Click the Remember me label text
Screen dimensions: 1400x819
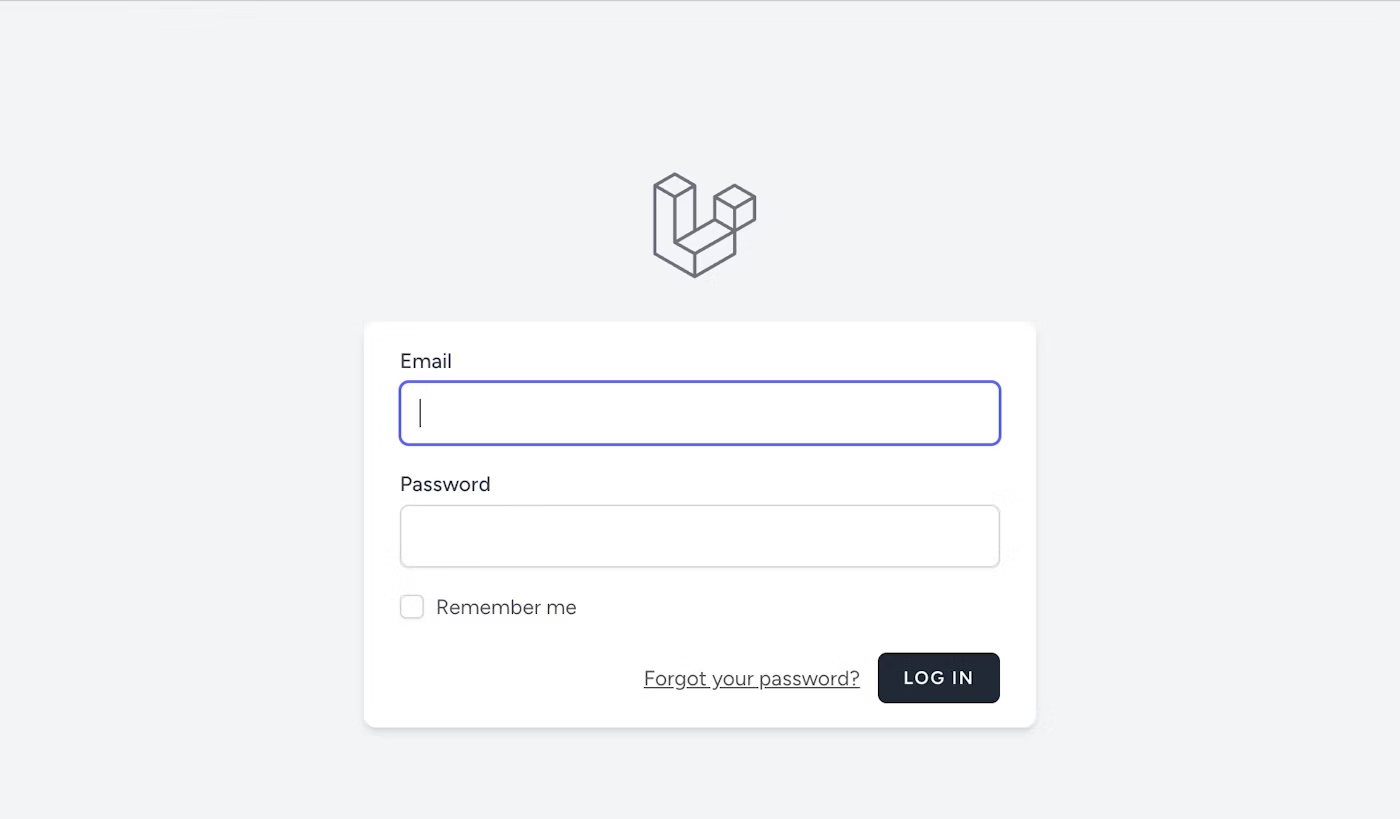pos(506,607)
